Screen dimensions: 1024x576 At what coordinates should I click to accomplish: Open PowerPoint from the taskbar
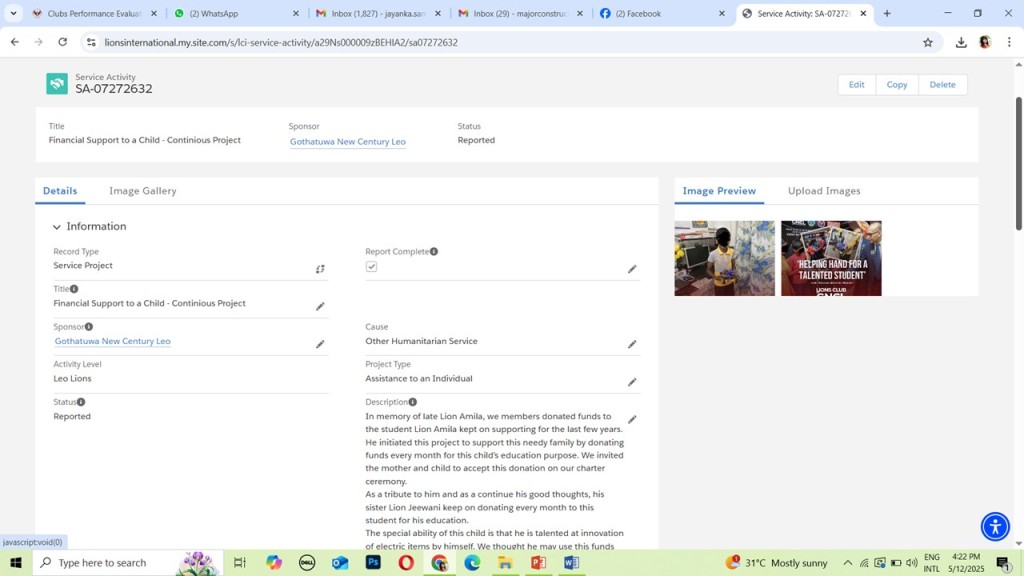pos(538,562)
